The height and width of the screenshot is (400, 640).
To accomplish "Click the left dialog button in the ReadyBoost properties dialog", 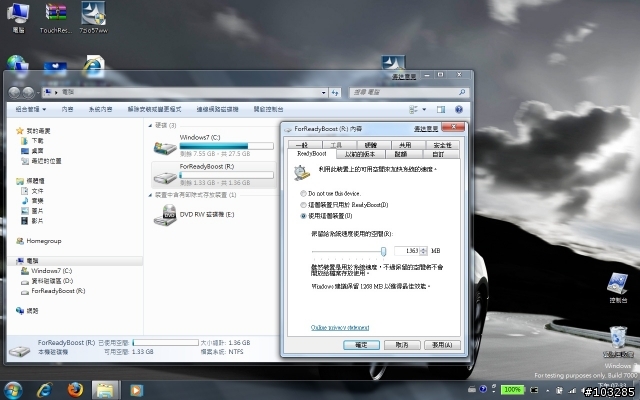I will tap(361, 345).
